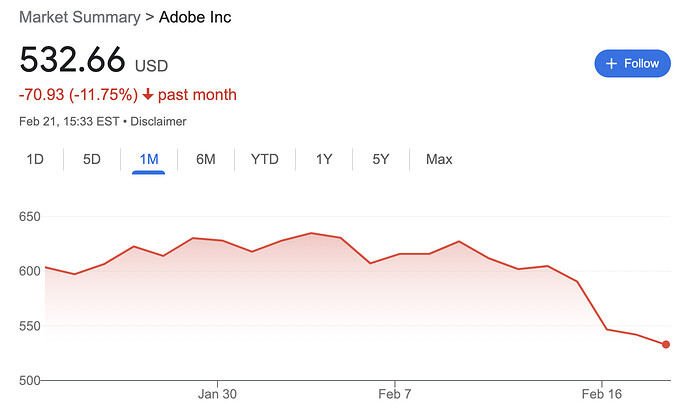Show the 6M chart range

tap(205, 159)
